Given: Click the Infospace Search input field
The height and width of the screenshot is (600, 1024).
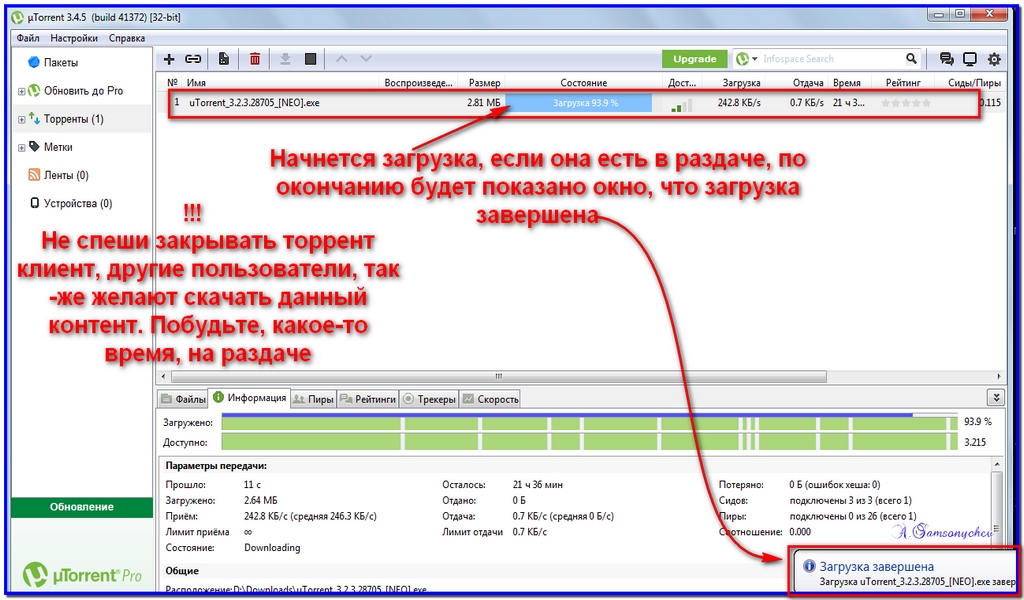Looking at the screenshot, I should click(x=831, y=59).
